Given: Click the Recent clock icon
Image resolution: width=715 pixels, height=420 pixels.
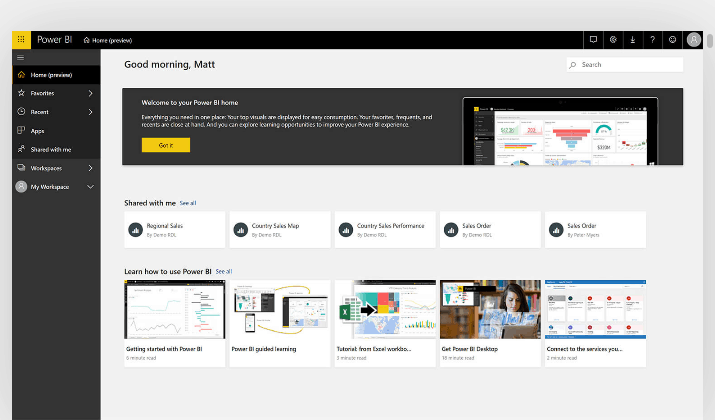Looking at the screenshot, I should coord(21,111).
